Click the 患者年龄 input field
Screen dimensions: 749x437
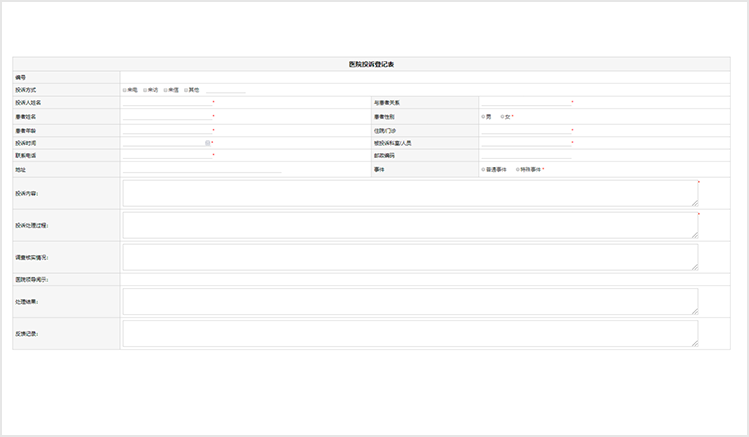click(x=167, y=130)
